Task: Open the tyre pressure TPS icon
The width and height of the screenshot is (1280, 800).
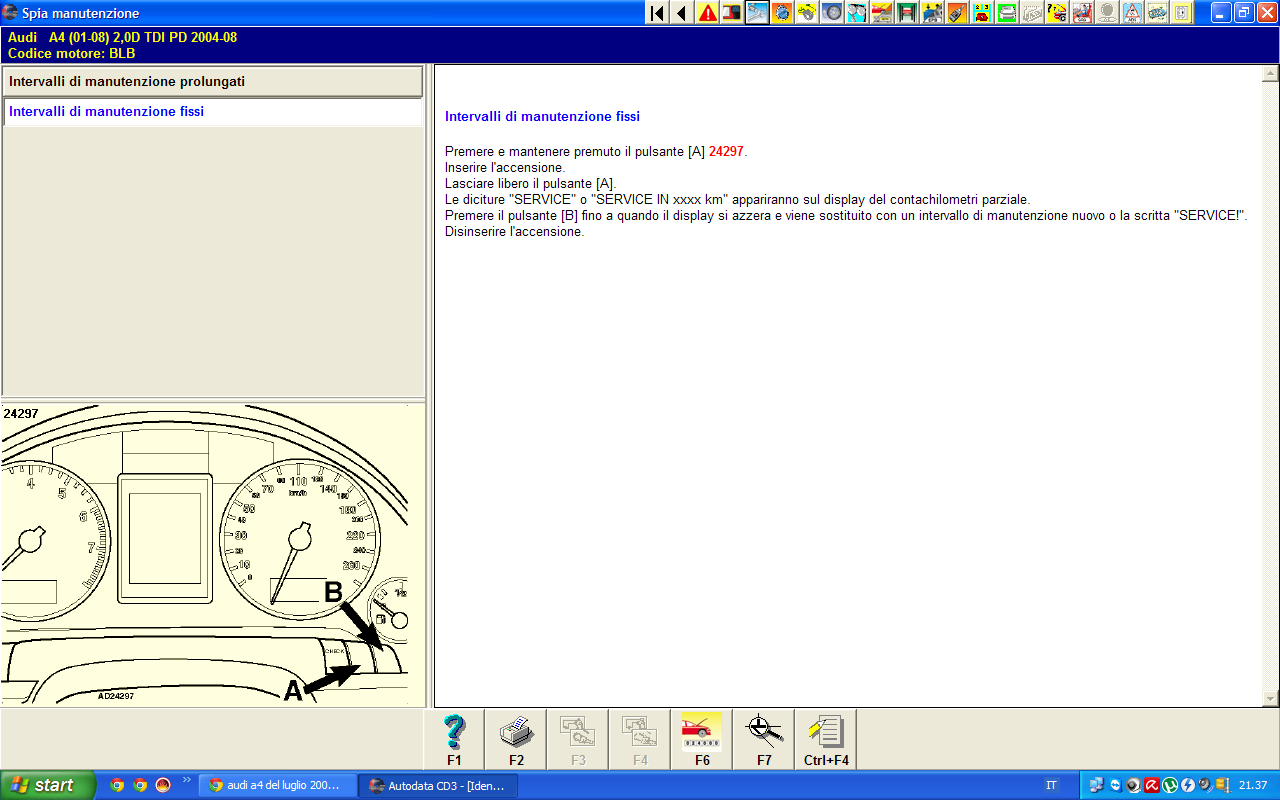Action: 932,13
